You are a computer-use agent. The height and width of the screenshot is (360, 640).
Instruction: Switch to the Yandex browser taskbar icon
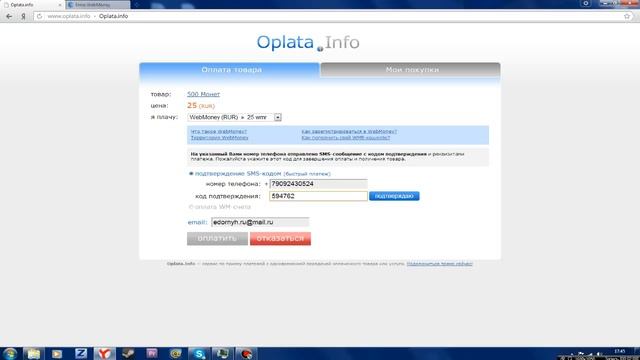click(104, 354)
